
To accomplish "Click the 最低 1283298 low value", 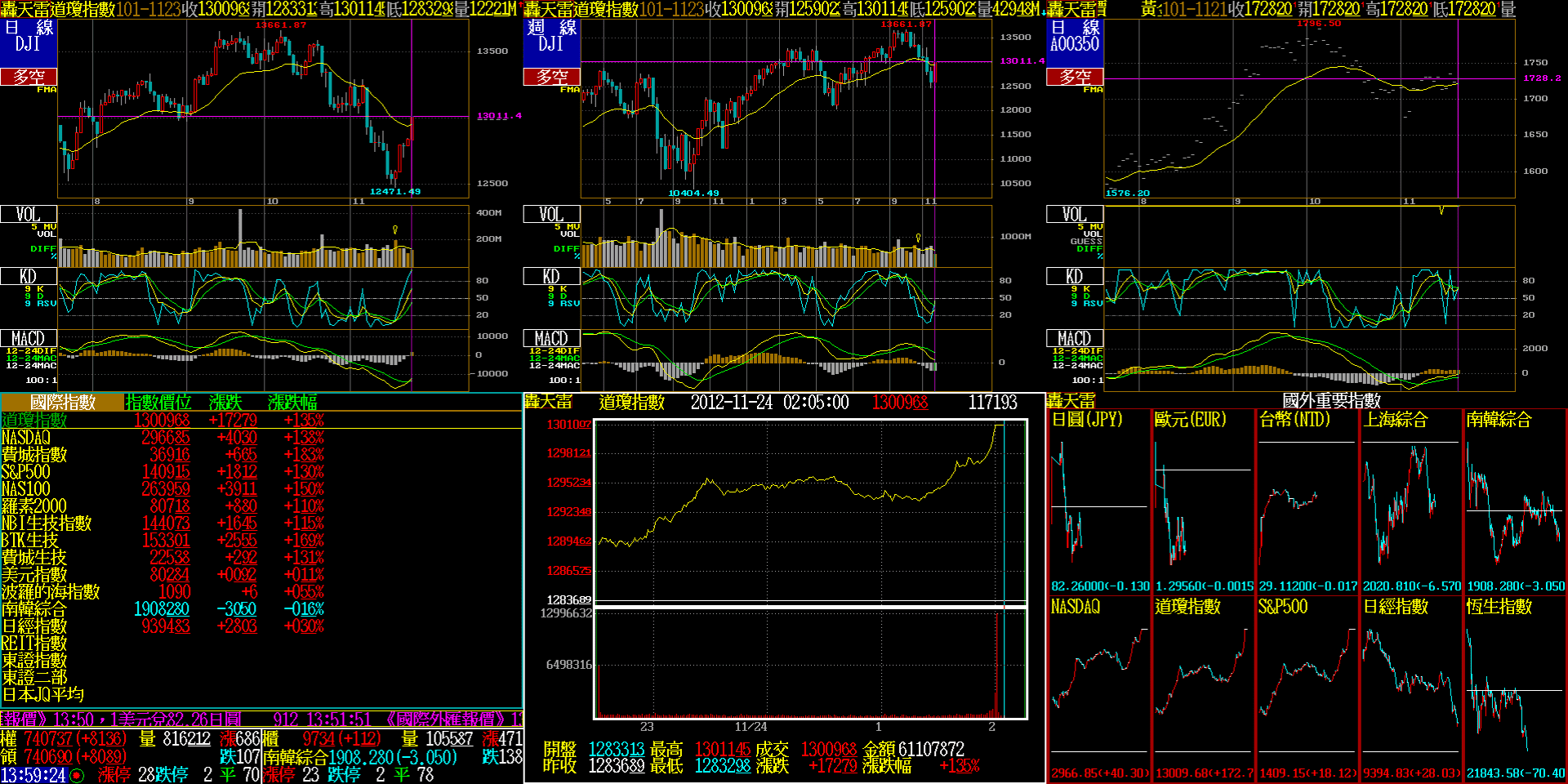I will [x=722, y=766].
